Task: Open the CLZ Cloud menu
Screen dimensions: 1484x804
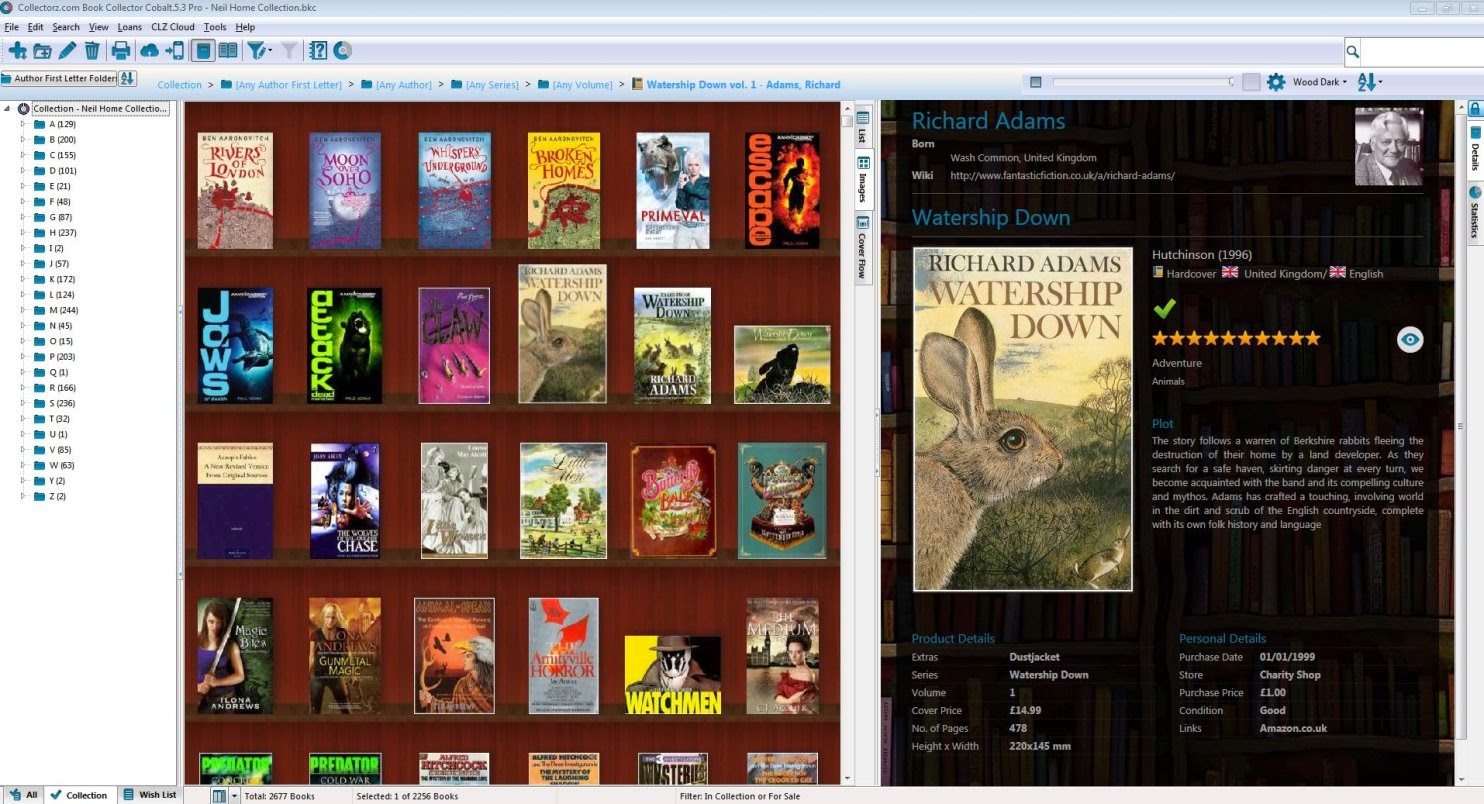Action: coord(173,27)
